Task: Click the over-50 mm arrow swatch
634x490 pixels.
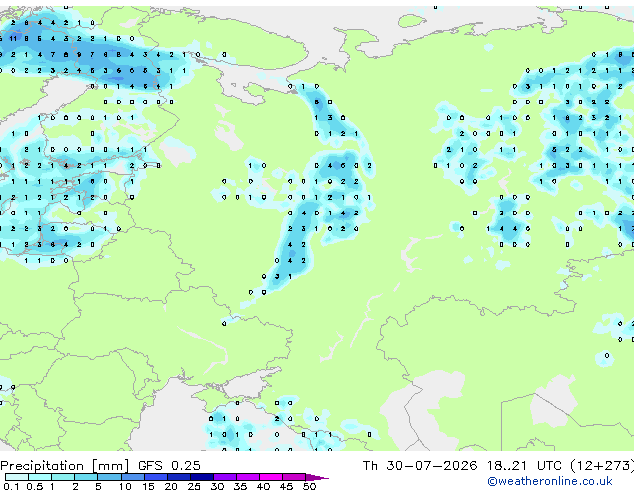Action: (317, 477)
